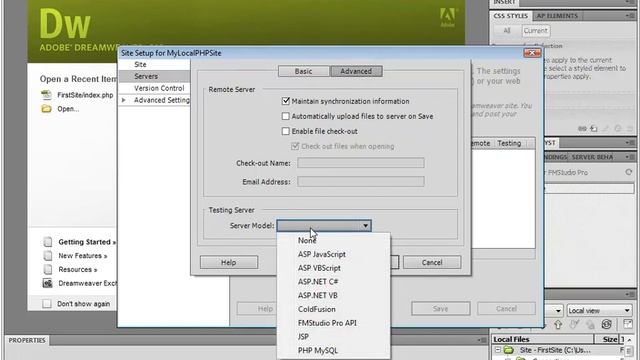Choose ASP VBScript server model

[x=319, y=268]
